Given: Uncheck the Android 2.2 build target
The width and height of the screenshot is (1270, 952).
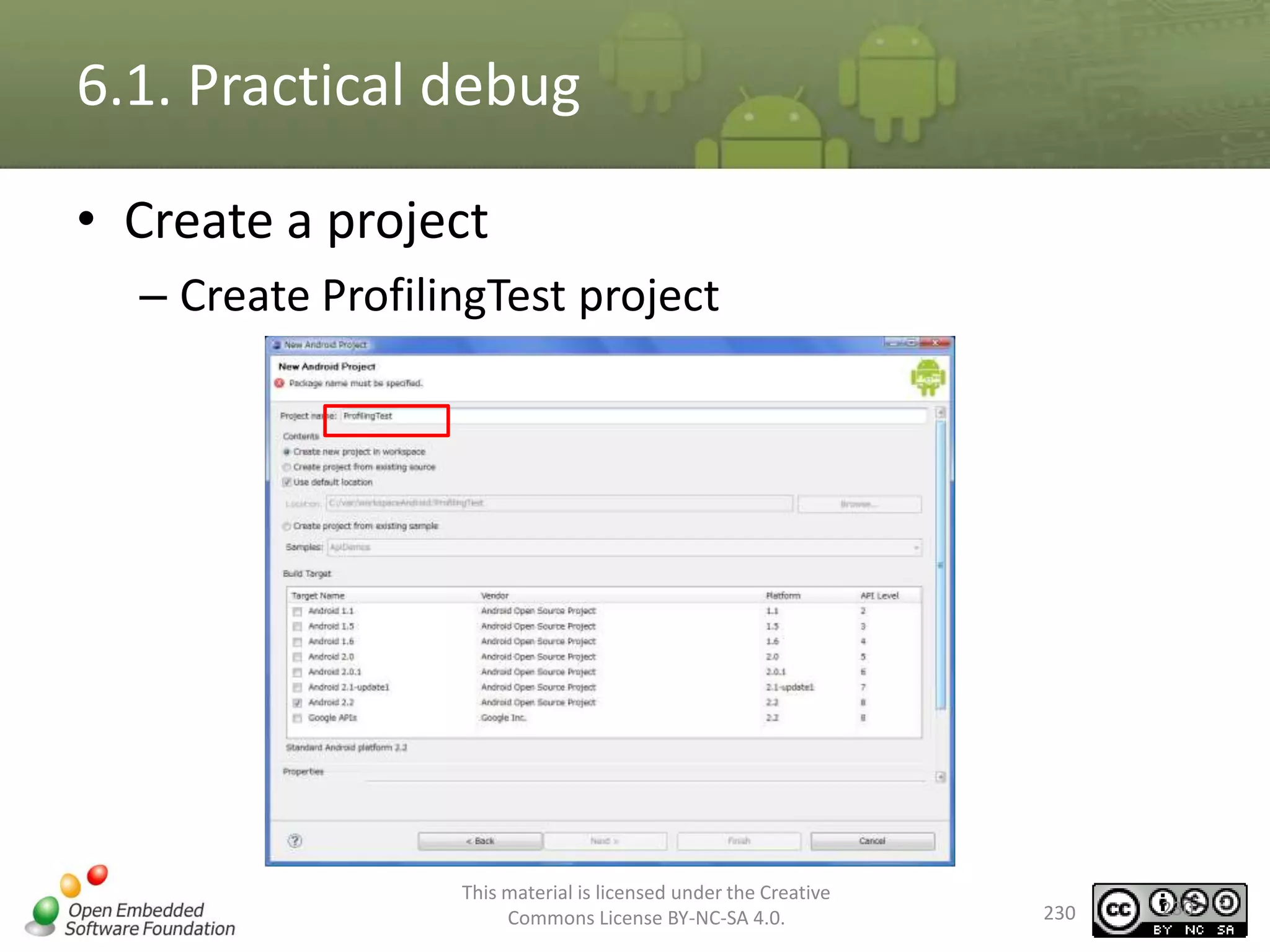Looking at the screenshot, I should (x=298, y=703).
